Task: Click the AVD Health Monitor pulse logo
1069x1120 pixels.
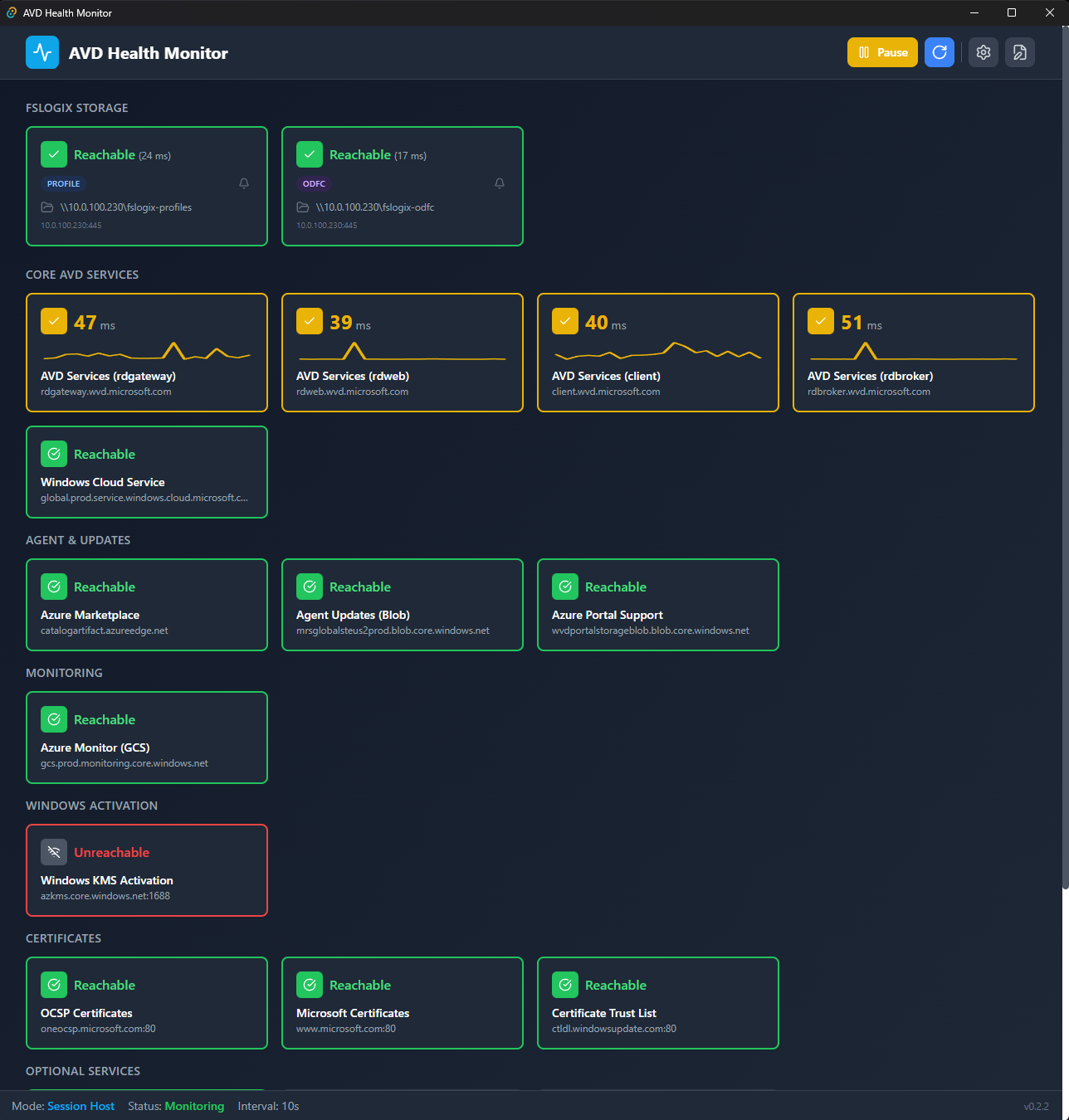Action: click(x=42, y=52)
